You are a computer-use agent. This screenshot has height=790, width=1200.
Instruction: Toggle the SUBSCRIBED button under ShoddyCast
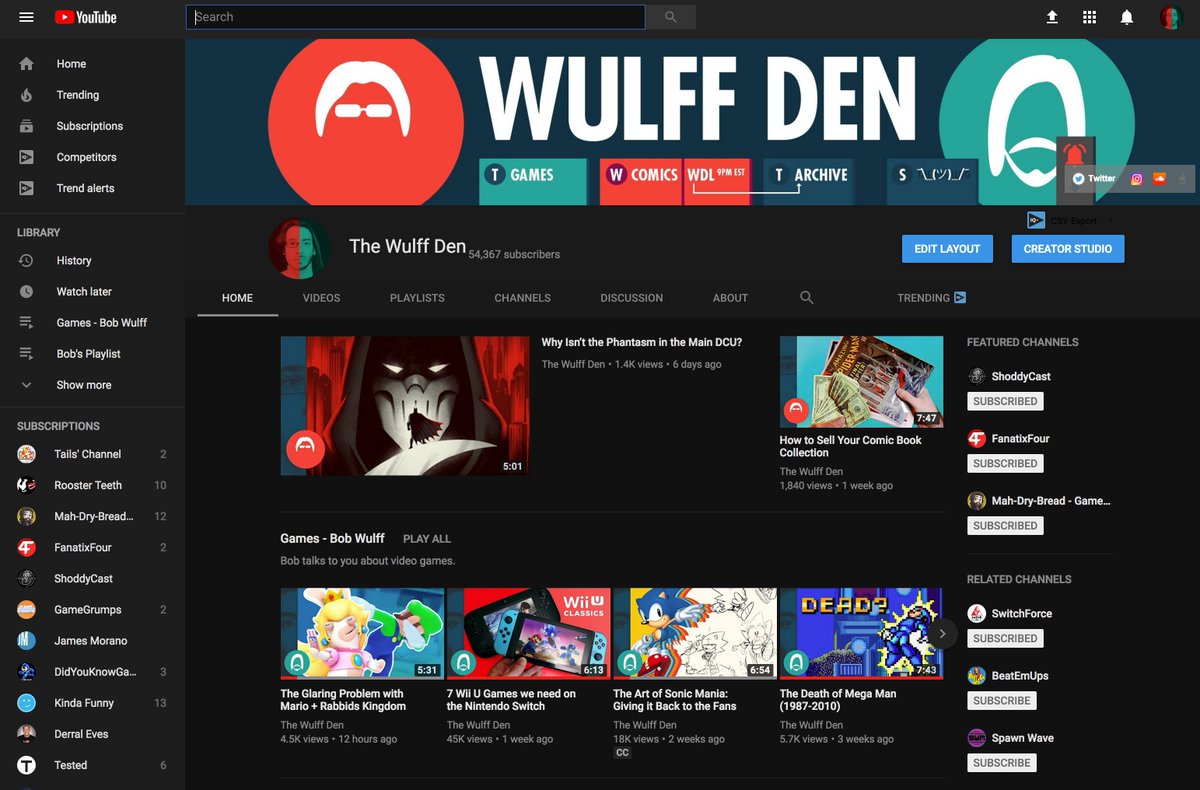(x=1005, y=401)
